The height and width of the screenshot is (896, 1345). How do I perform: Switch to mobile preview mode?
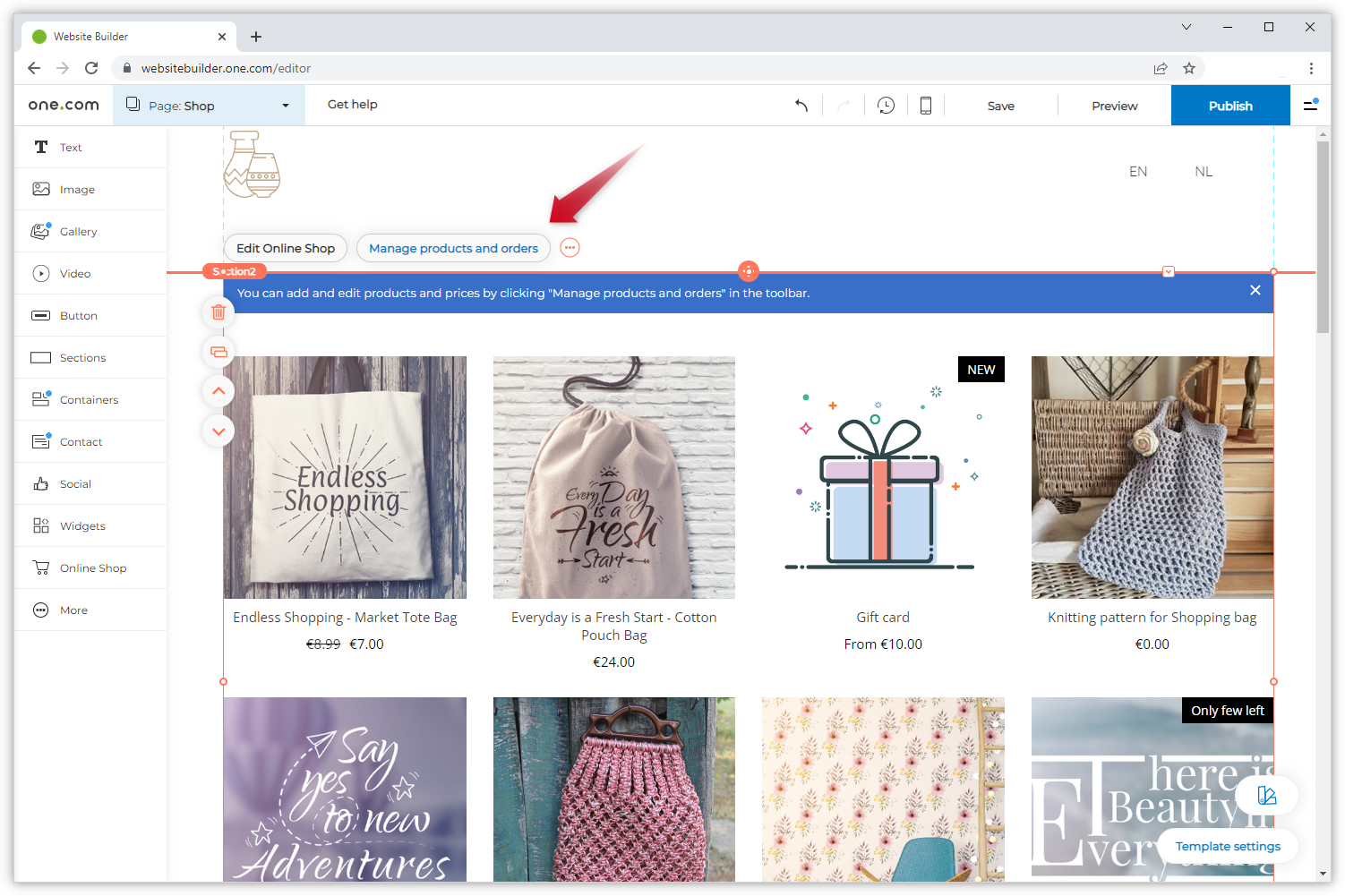click(926, 105)
